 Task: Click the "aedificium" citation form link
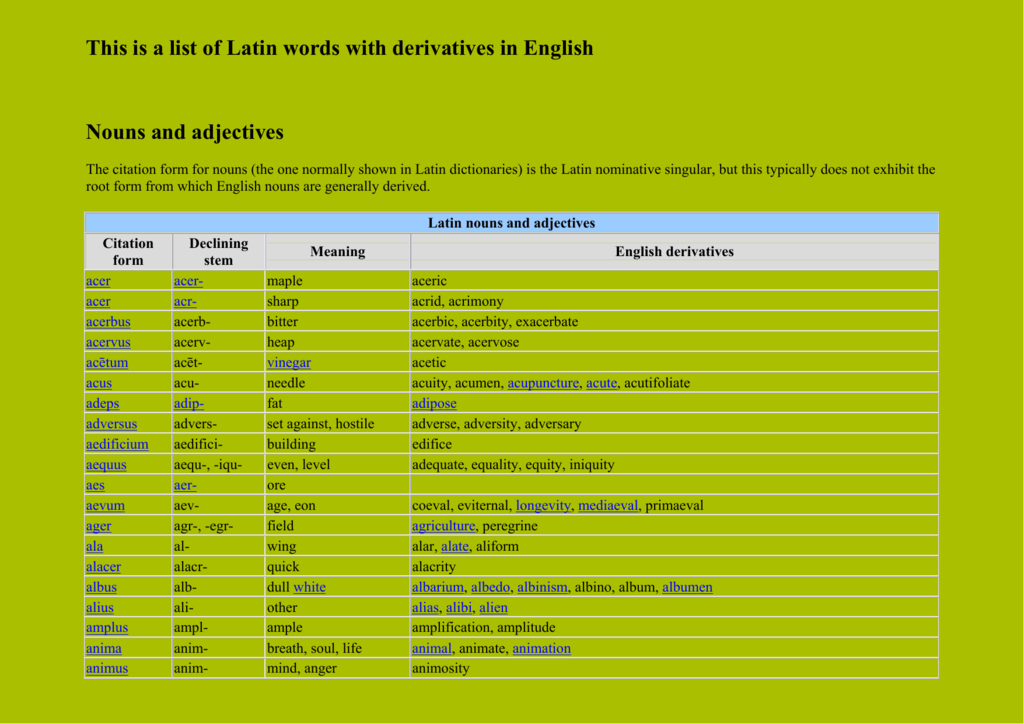pos(117,444)
